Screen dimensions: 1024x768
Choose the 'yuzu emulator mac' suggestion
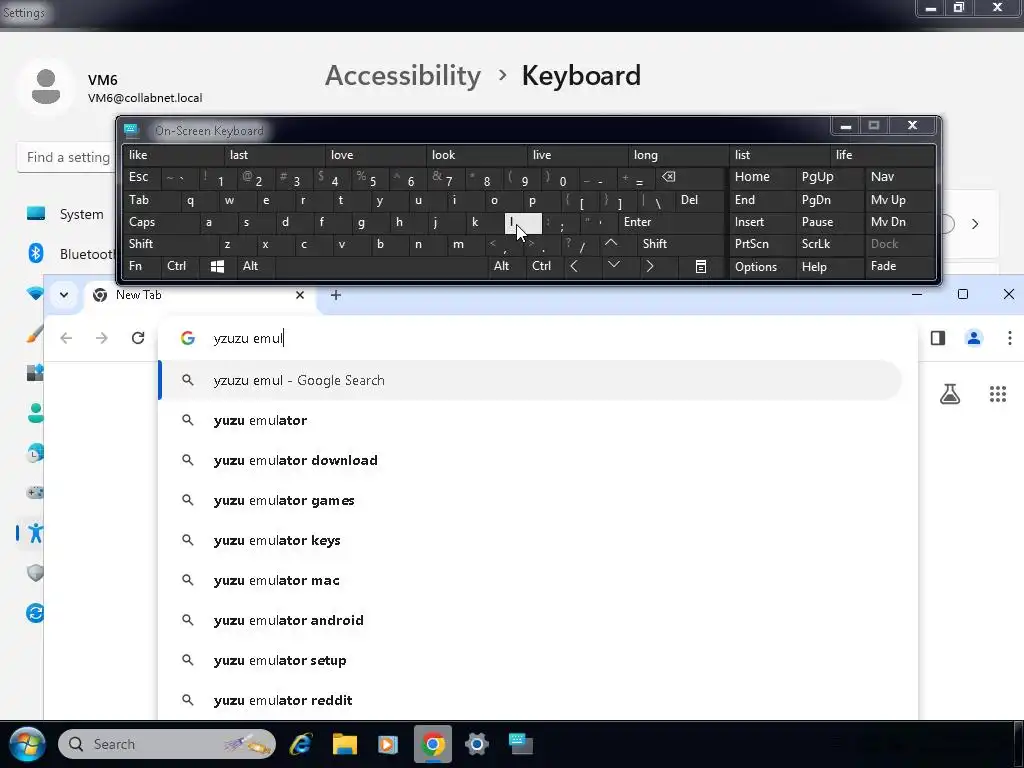pos(531,581)
